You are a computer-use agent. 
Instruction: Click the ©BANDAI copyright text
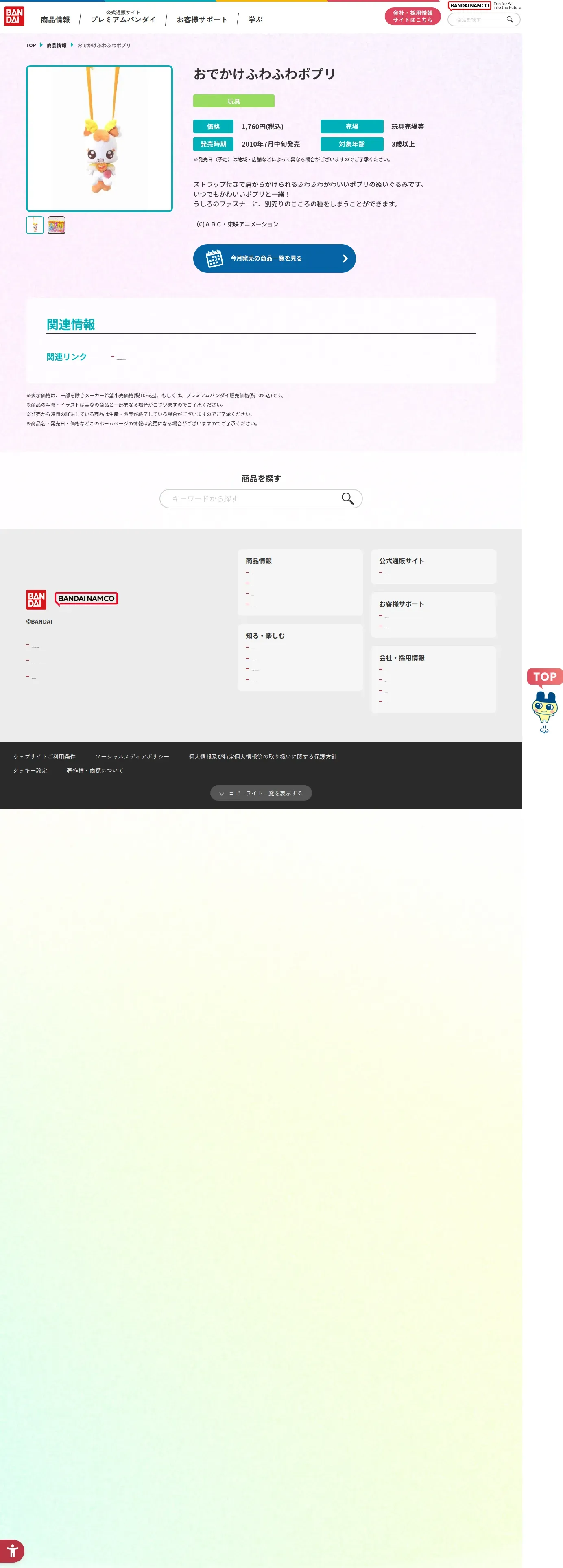tap(39, 622)
